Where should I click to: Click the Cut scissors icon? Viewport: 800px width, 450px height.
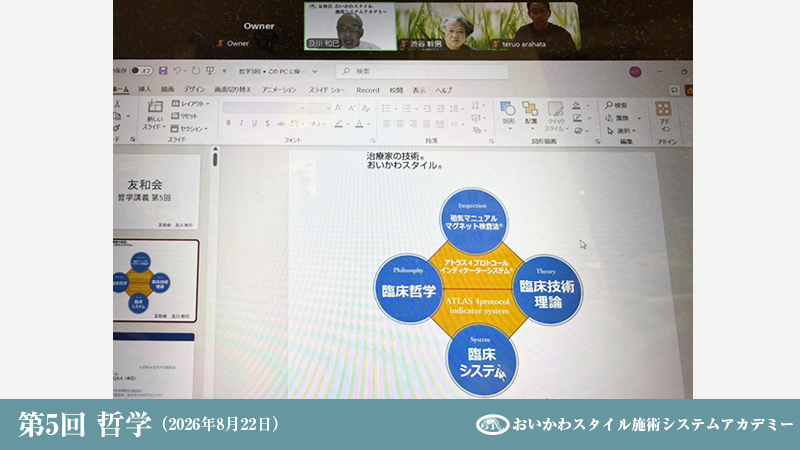[x=117, y=104]
